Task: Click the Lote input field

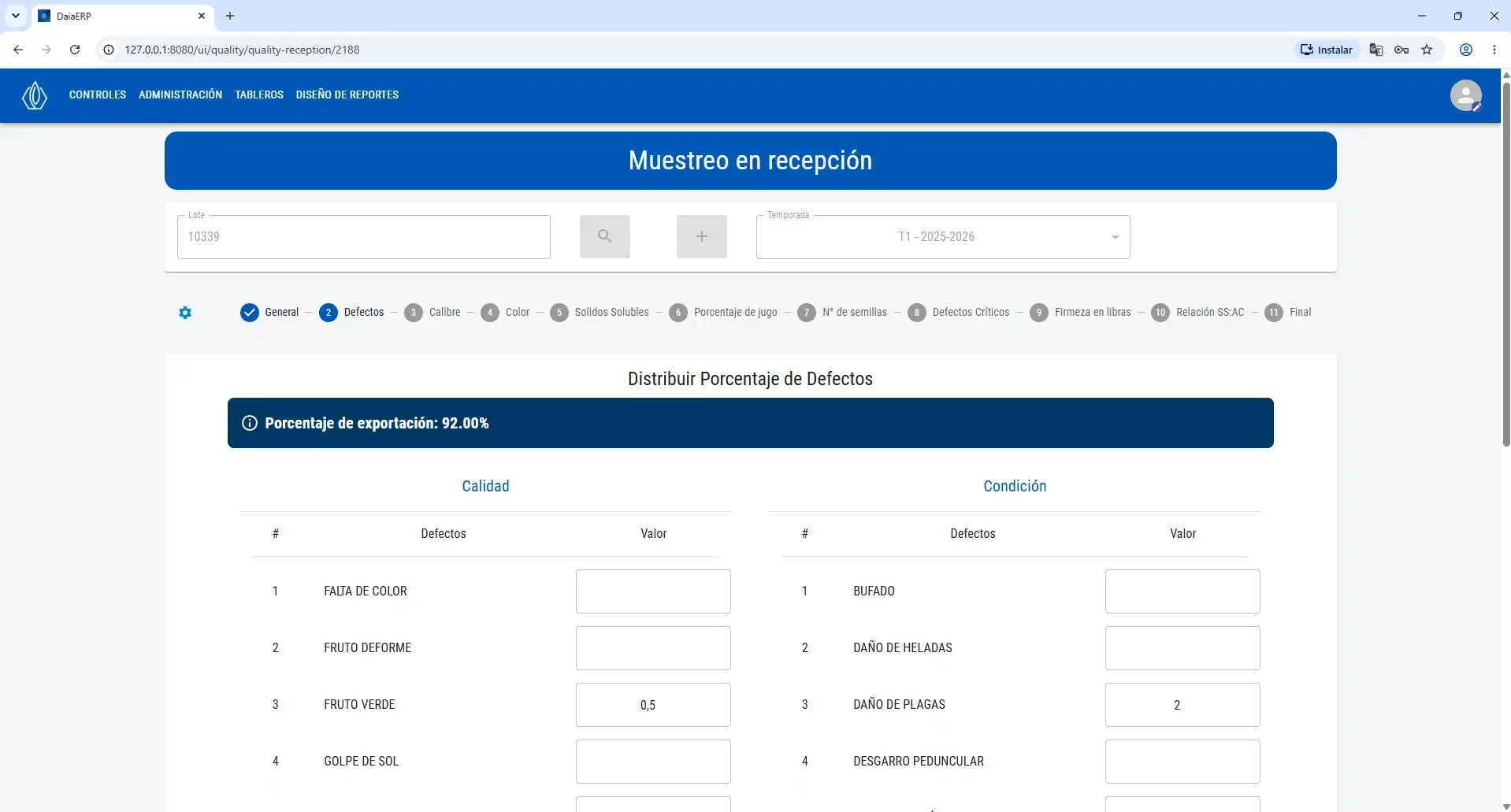Action: point(364,236)
